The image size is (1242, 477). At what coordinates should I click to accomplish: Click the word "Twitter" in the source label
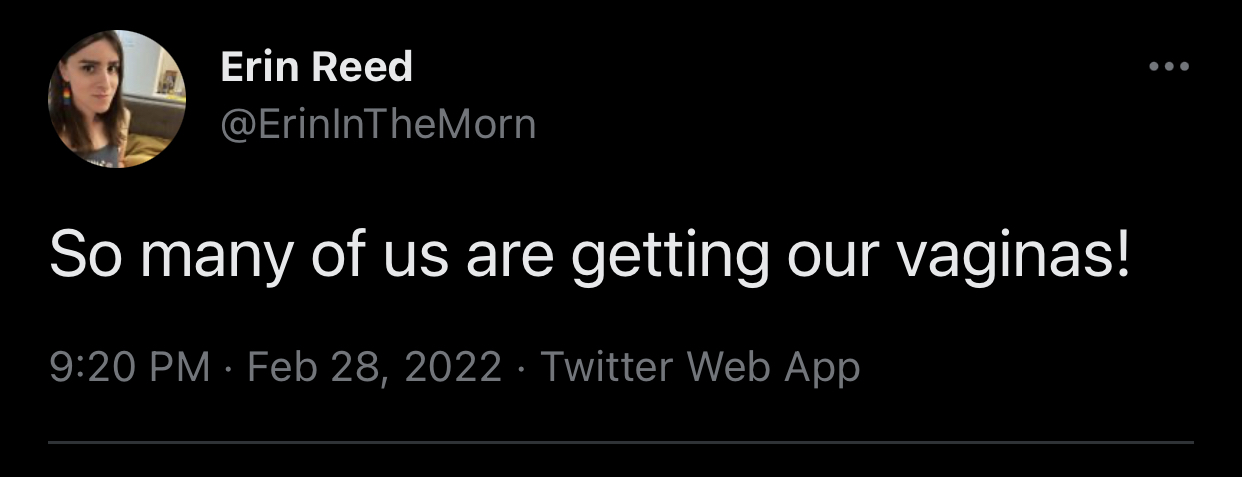pyautogui.click(x=607, y=368)
